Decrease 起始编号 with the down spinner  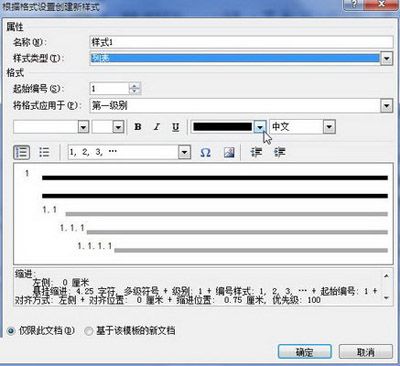click(135, 92)
